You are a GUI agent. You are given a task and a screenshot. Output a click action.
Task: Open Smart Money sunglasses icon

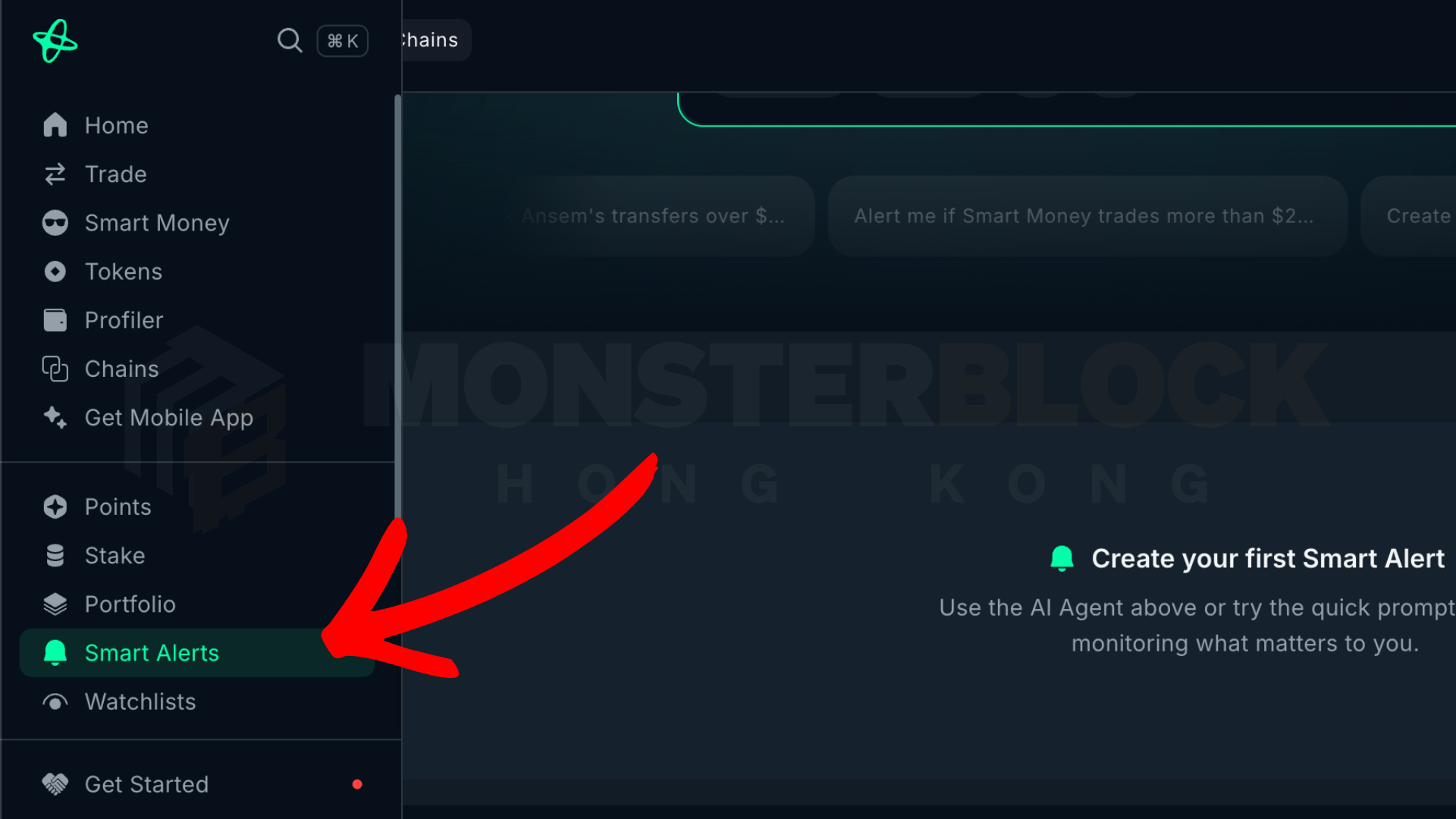(55, 223)
